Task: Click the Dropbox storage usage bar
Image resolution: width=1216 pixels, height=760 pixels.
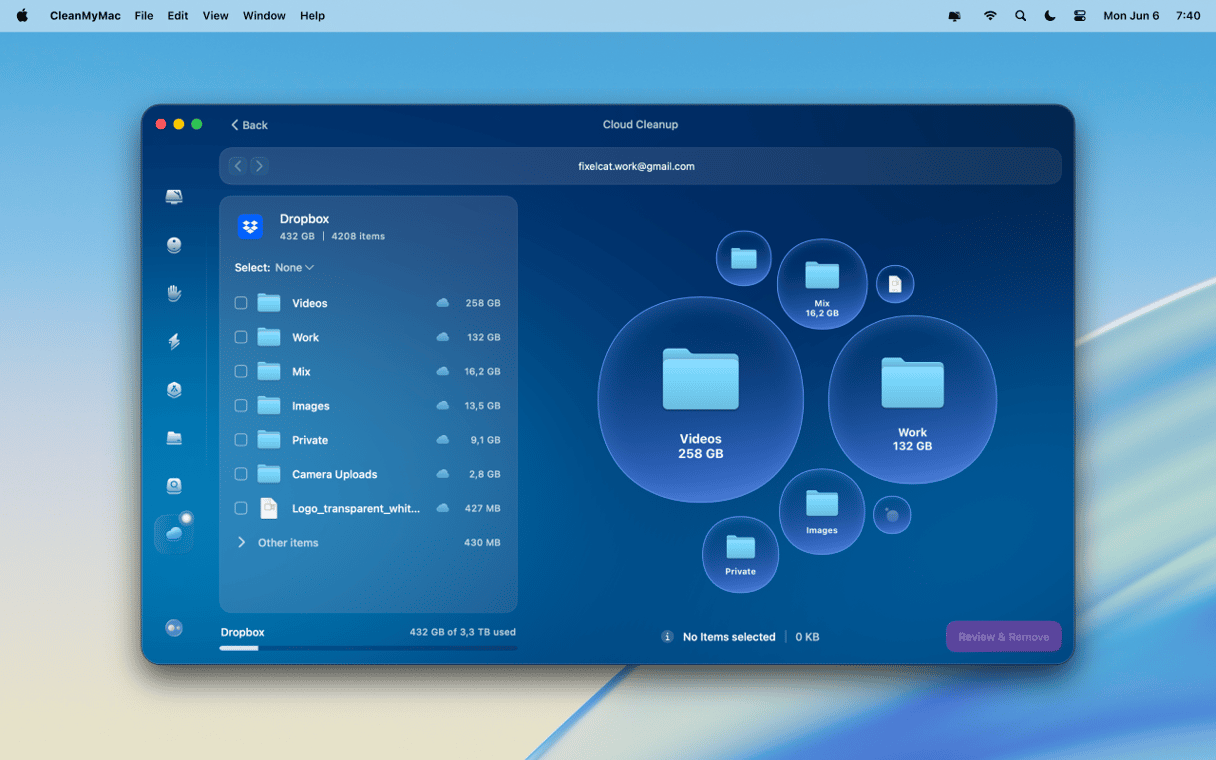Action: 368,648
